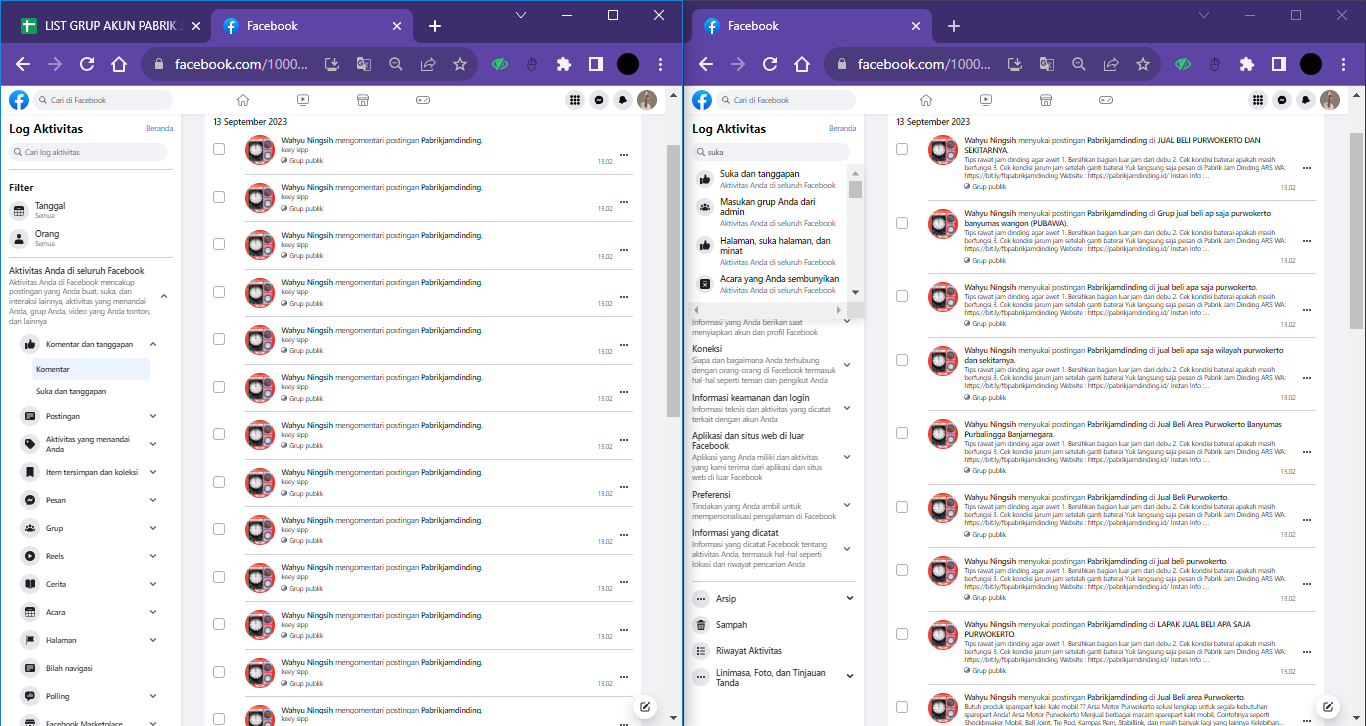Open the Tanggal filter in the left window

90,210
